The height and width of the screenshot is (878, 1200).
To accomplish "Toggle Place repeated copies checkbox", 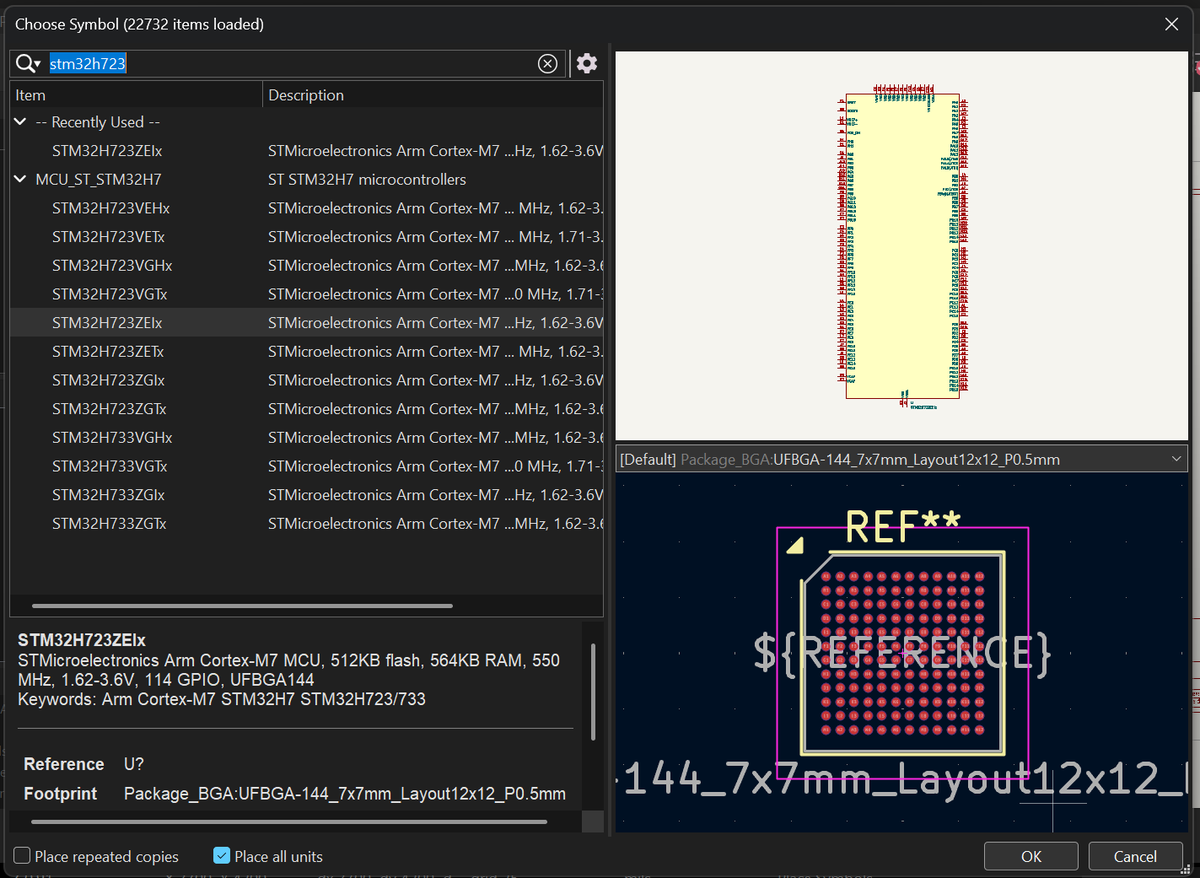I will 22,856.
